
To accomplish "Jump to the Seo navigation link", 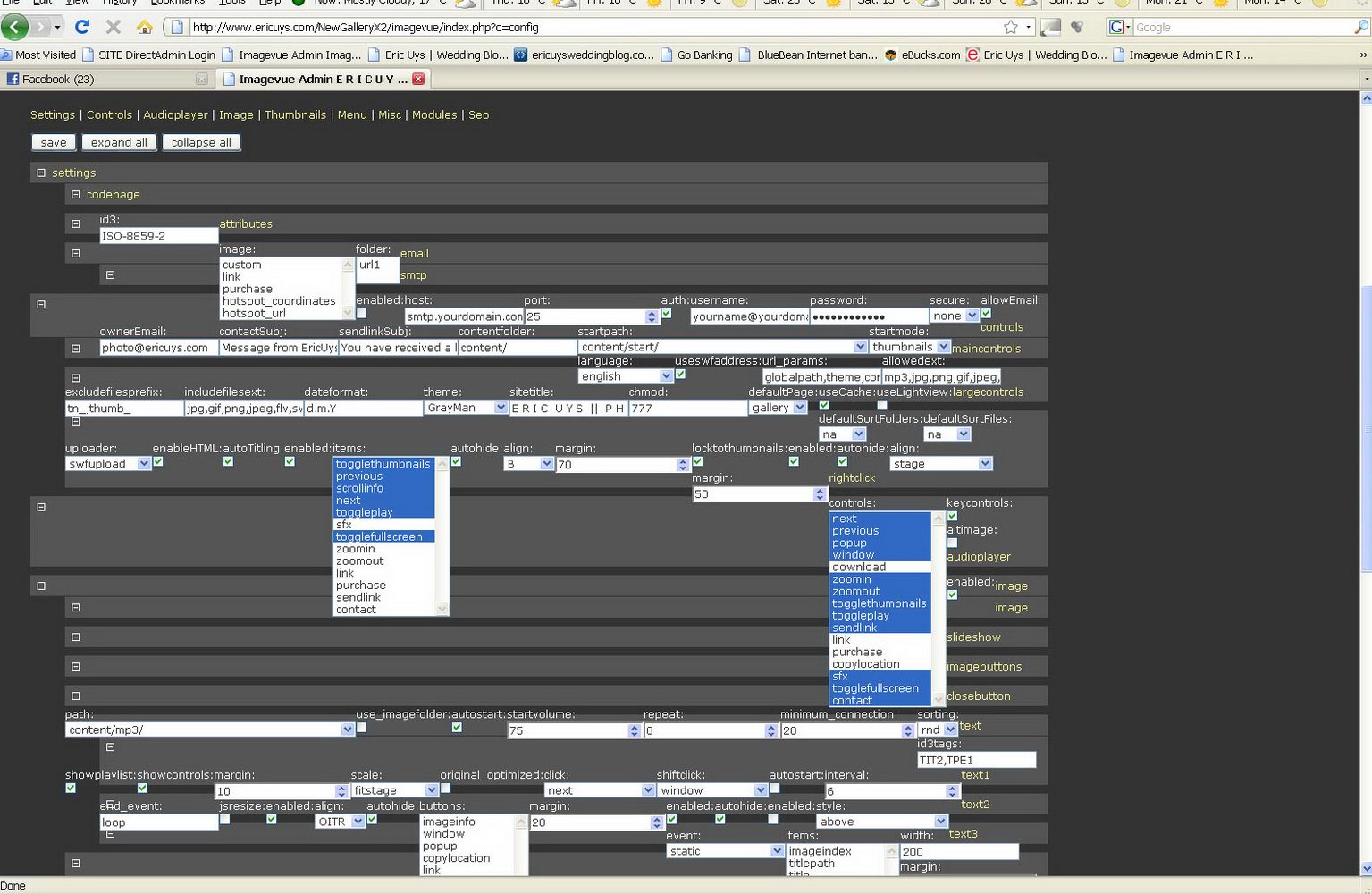I will [479, 114].
